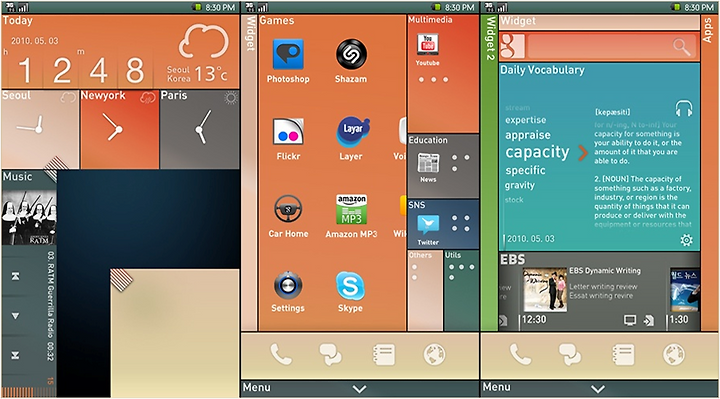Open the Menu label on the middle screen
720x399 pixels.
tap(257, 388)
